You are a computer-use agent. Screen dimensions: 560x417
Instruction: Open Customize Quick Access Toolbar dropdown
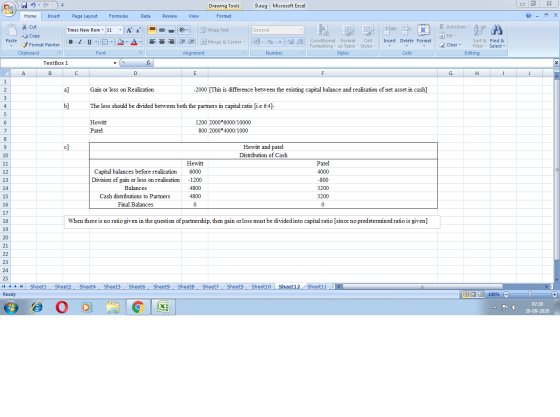click(x=62, y=5)
